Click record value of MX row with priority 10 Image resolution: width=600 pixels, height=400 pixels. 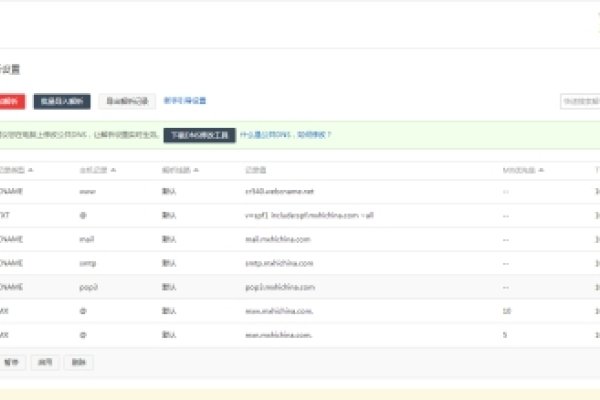279,311
